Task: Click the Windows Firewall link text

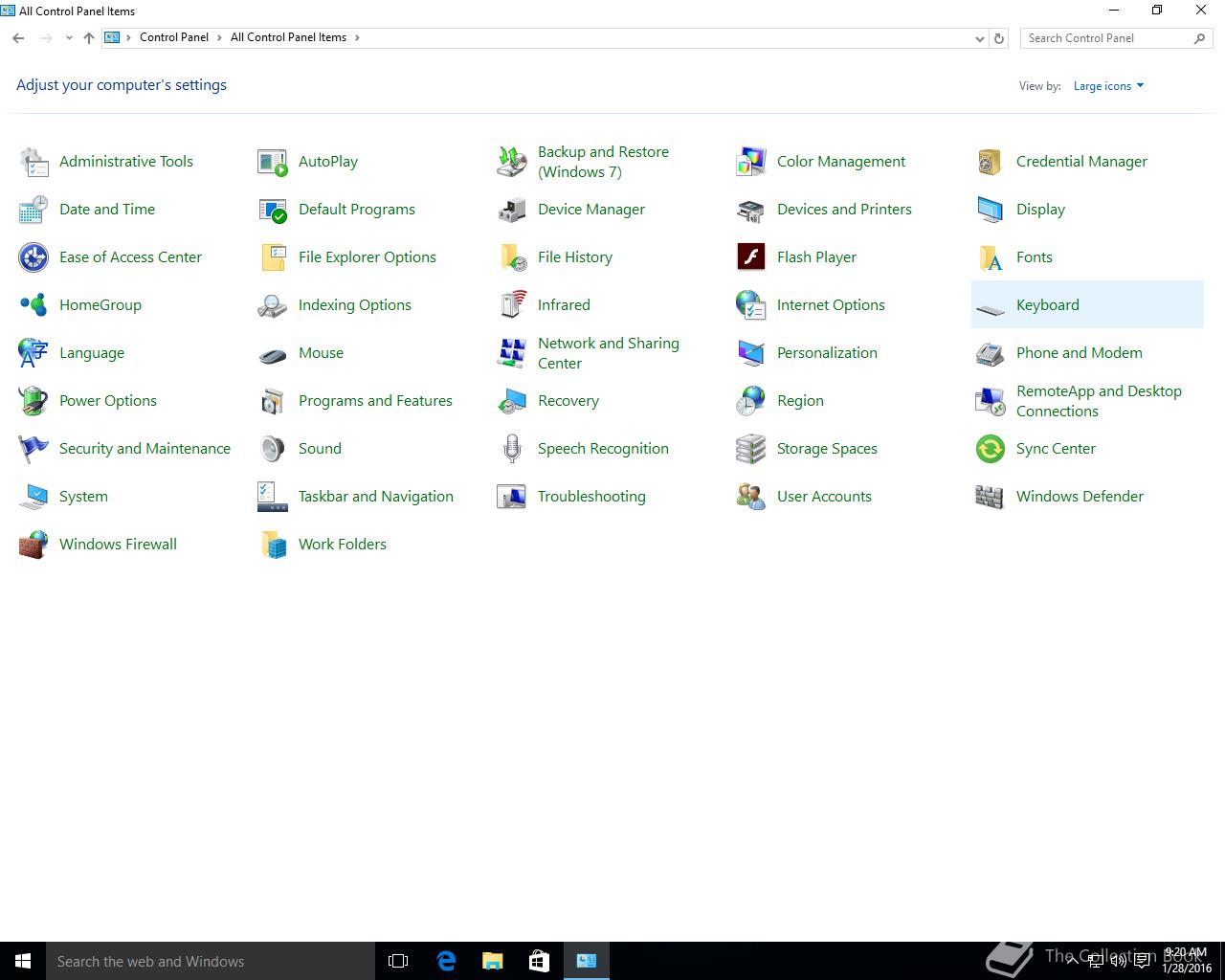Action: coord(118,545)
